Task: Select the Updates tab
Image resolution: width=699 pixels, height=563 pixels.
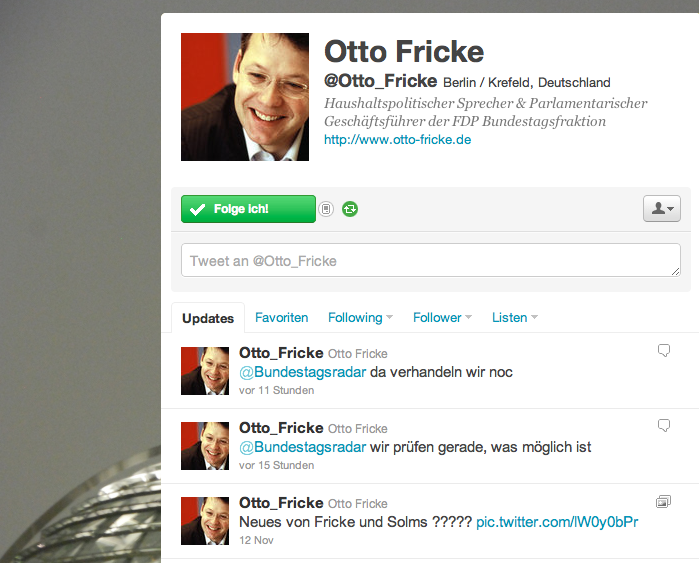Action: pos(208,318)
